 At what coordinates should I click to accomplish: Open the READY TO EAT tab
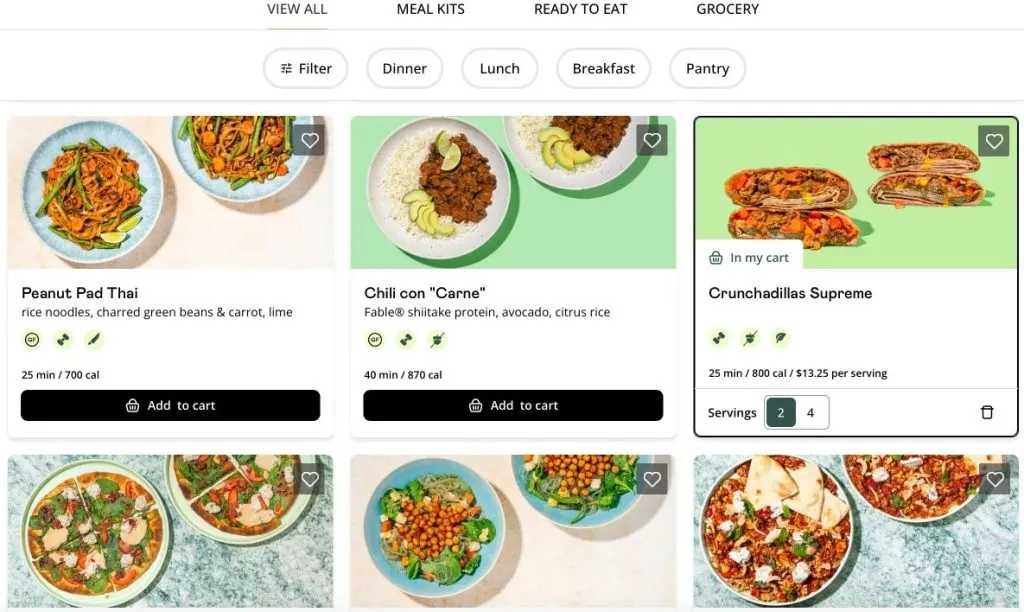click(x=580, y=10)
